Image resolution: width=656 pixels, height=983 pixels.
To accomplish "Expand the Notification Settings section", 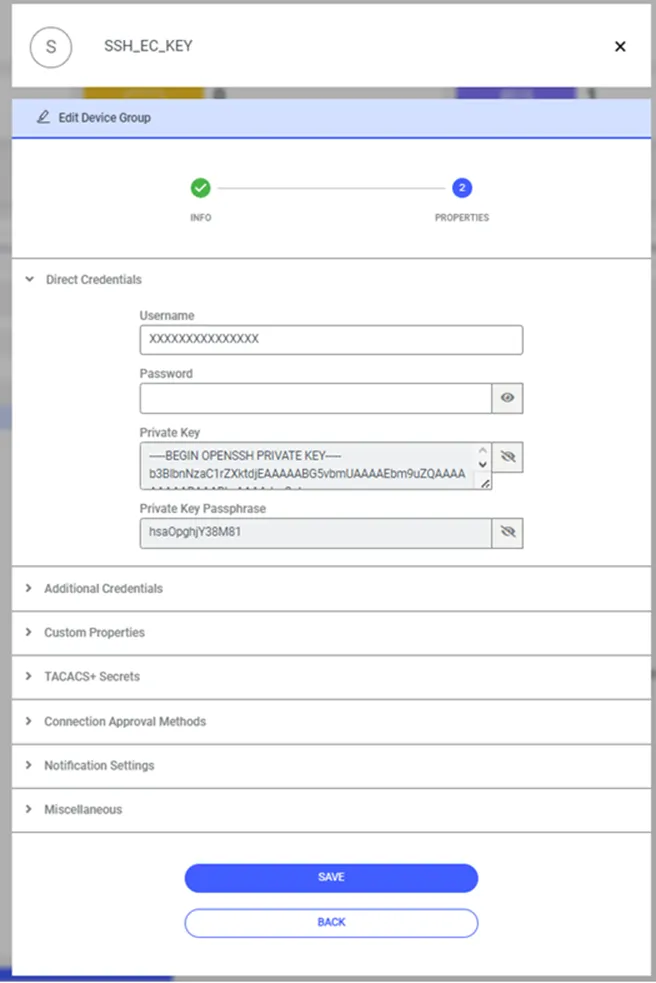I will [x=331, y=765].
